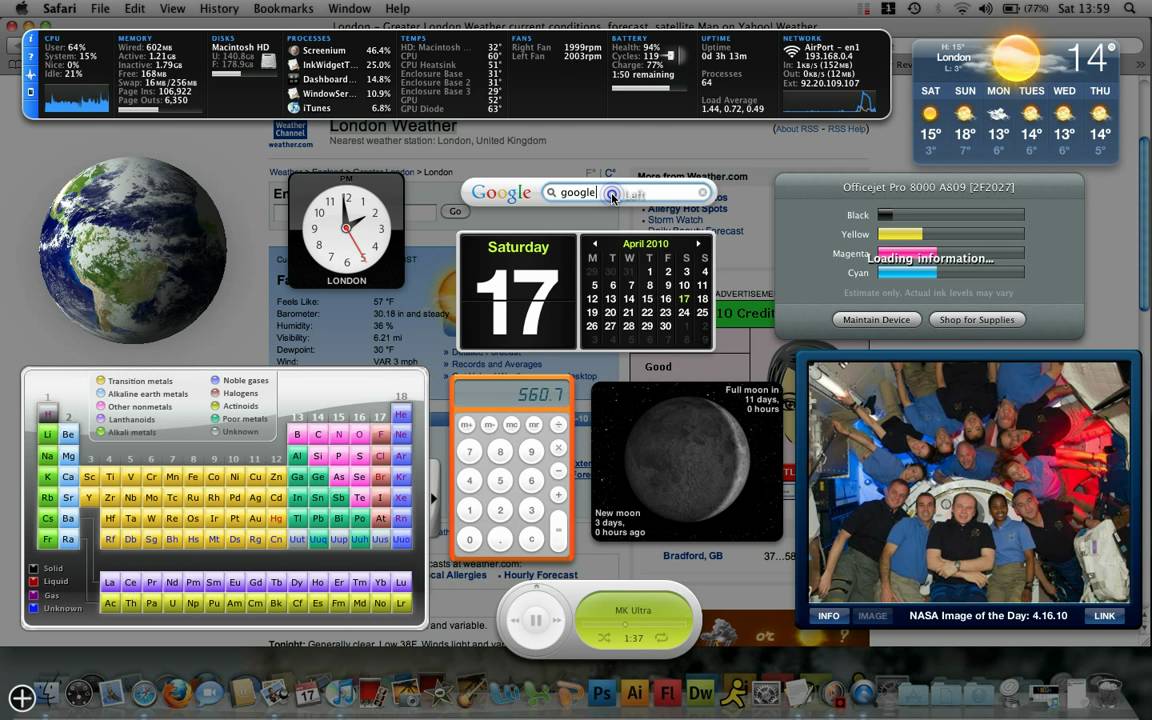This screenshot has height=720, width=1152.
Task: Click the AirPort wifi icon in iStat network
Action: [791, 51]
